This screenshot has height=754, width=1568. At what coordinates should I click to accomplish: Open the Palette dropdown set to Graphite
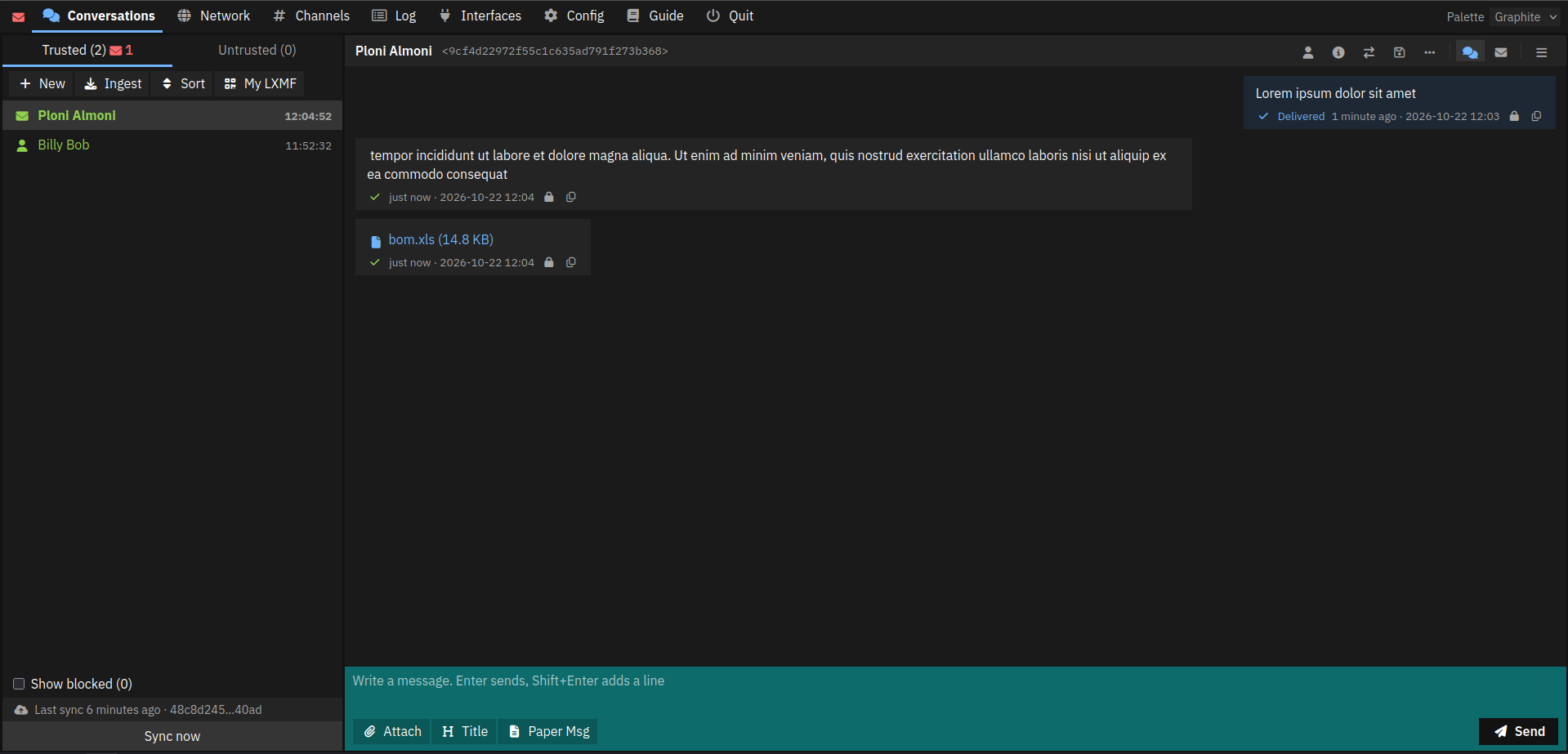tap(1526, 17)
